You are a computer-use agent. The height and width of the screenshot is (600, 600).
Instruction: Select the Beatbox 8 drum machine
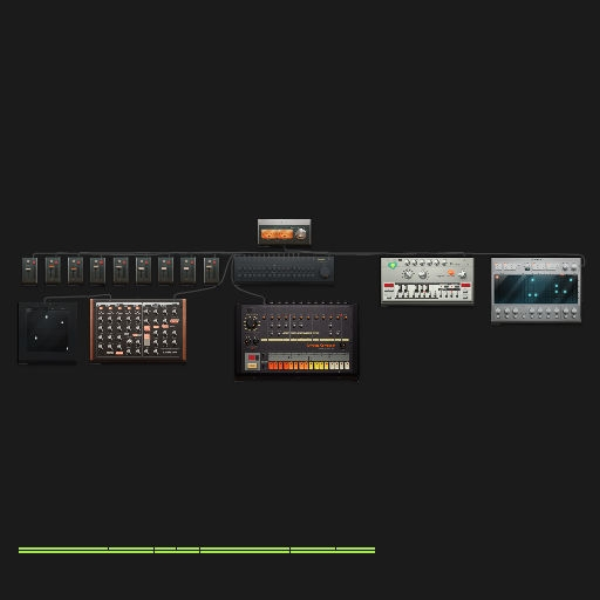pyautogui.click(x=297, y=339)
